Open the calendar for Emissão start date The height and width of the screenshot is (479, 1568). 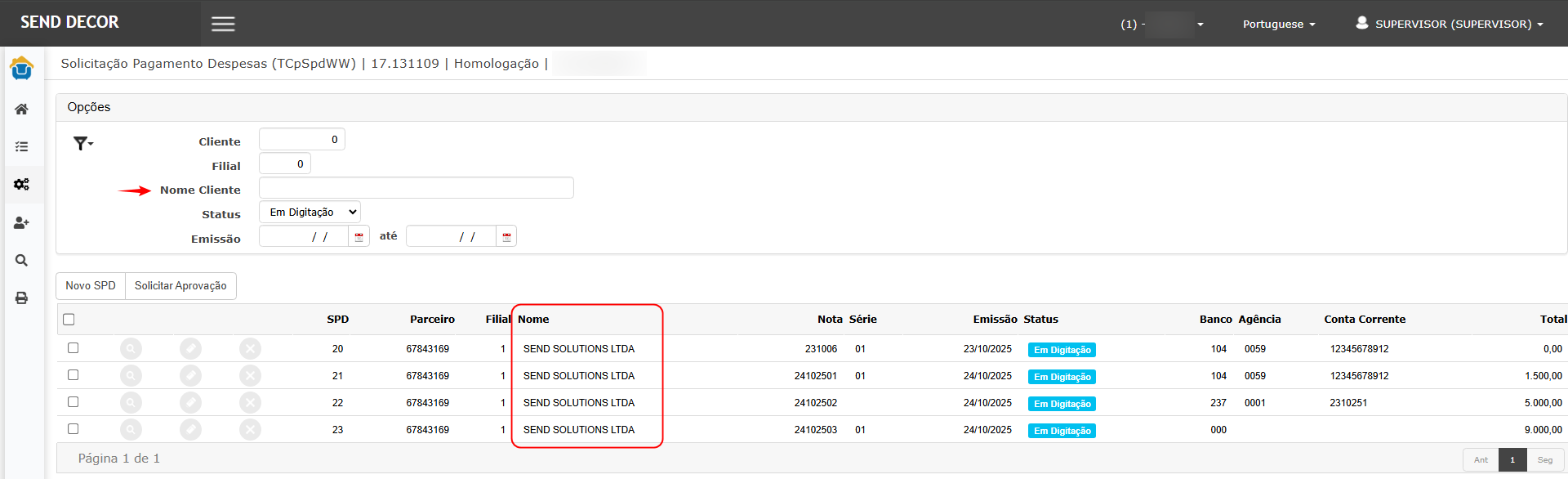(x=359, y=237)
